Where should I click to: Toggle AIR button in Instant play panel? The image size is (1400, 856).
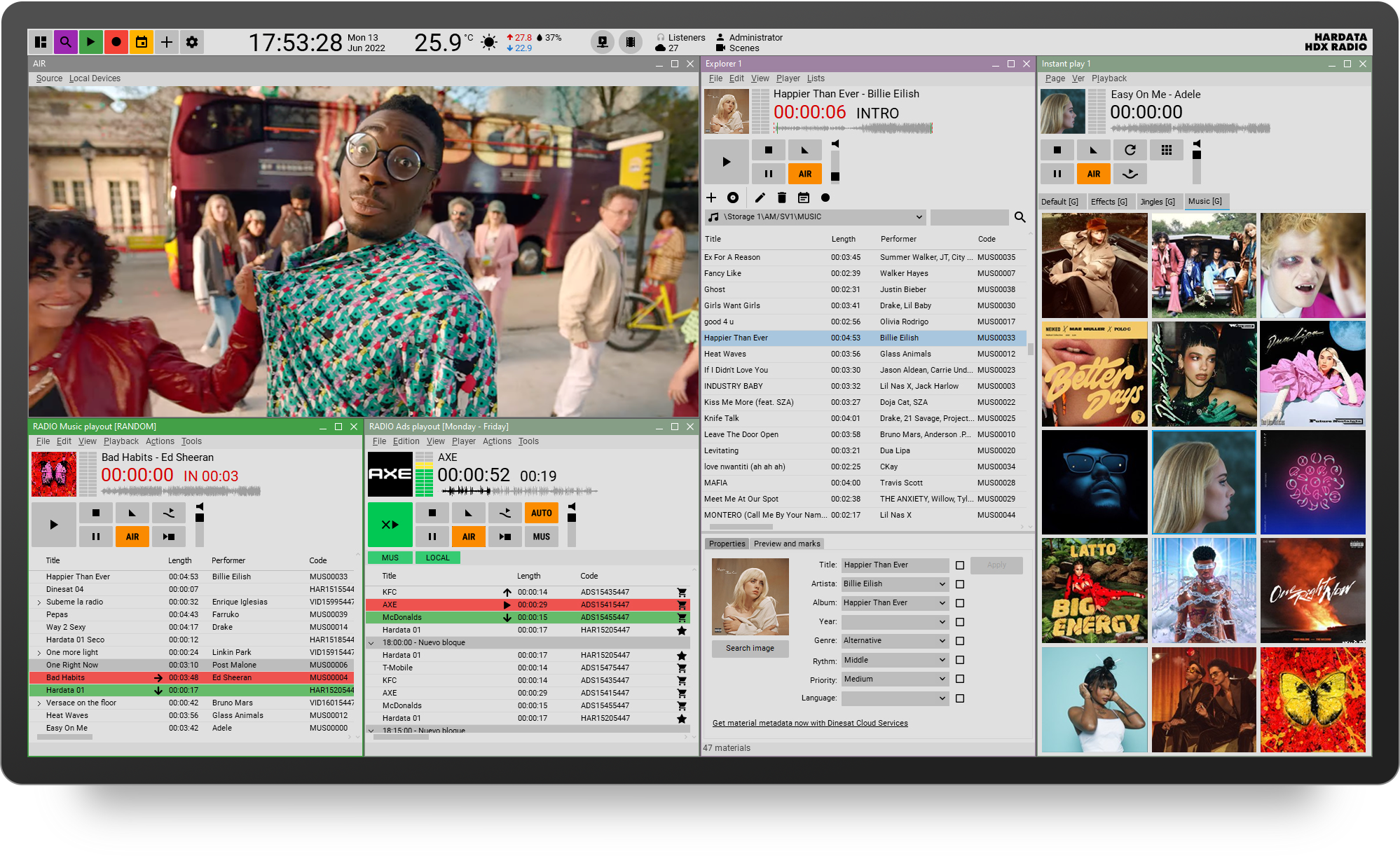1094,174
